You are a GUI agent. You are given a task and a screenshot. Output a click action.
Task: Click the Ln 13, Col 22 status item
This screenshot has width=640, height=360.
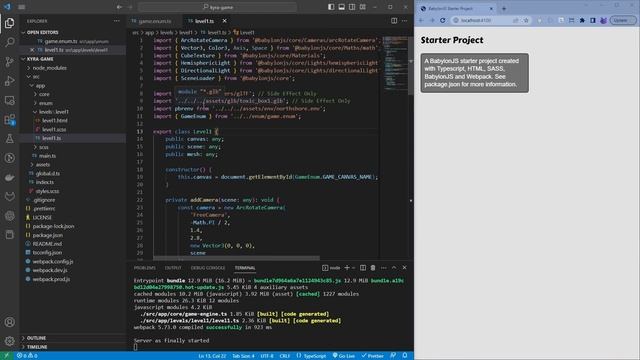(212, 356)
